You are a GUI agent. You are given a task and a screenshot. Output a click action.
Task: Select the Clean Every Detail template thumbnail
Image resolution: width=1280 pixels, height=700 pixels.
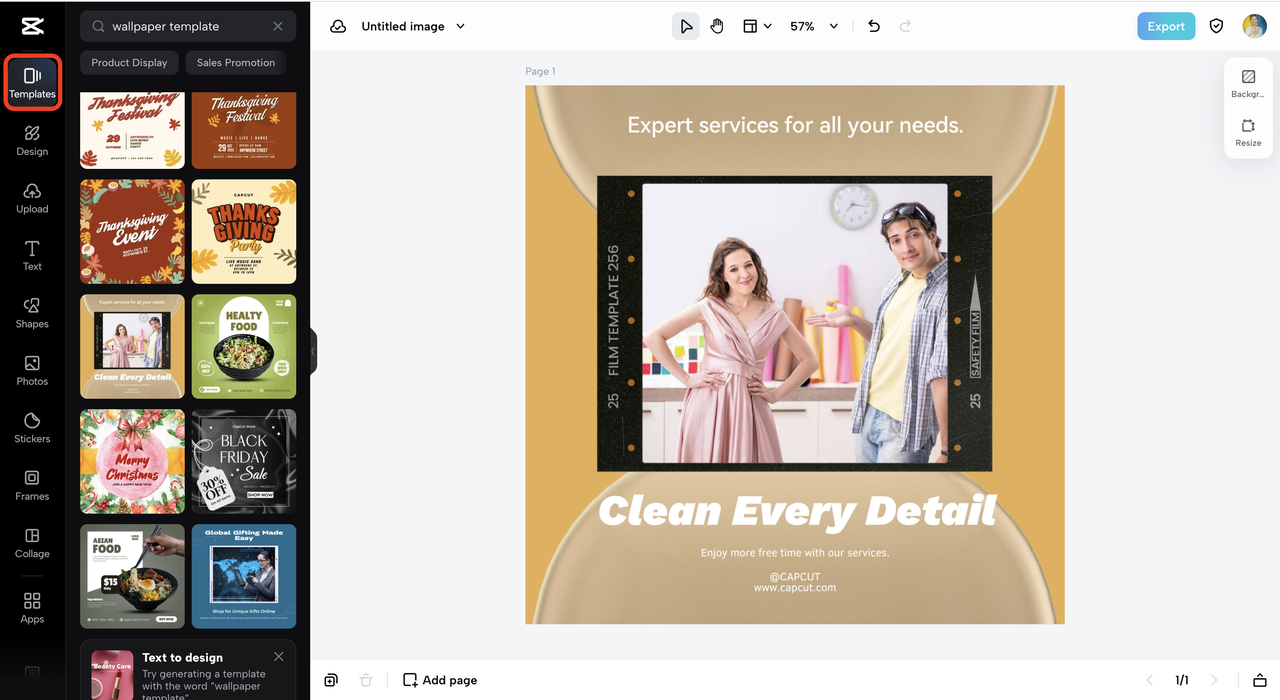click(132, 346)
